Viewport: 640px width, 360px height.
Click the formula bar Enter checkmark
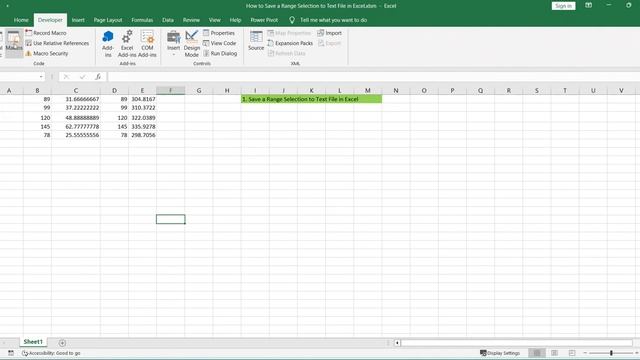pos(82,77)
